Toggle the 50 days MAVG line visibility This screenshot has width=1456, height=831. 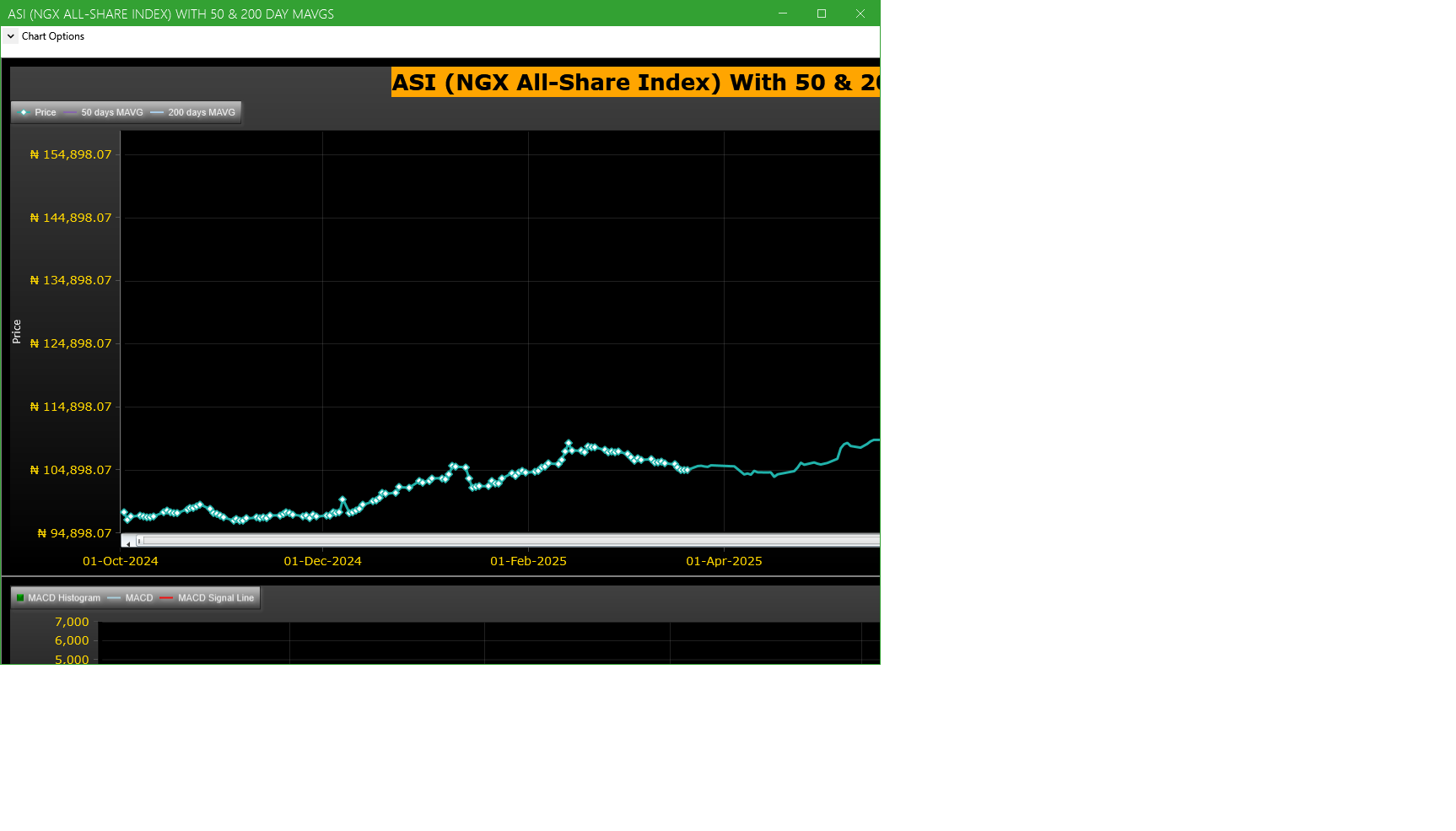112,112
